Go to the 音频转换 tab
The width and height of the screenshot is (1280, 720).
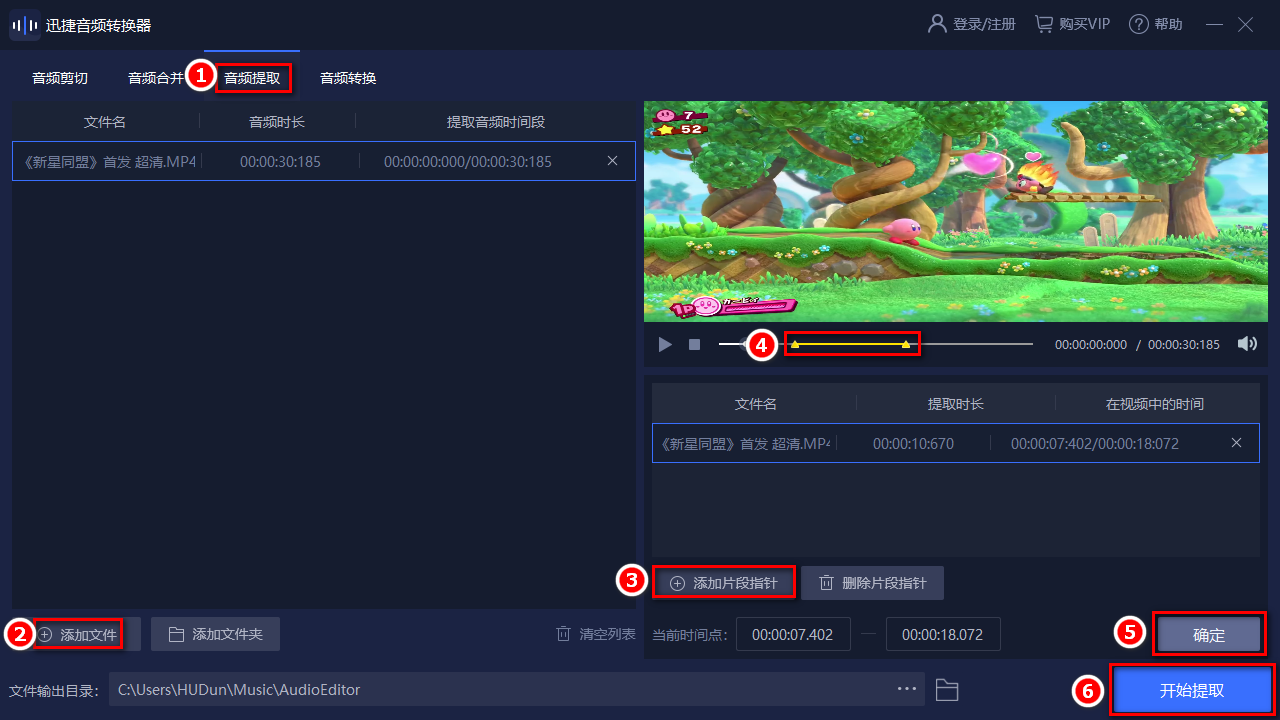click(x=348, y=78)
